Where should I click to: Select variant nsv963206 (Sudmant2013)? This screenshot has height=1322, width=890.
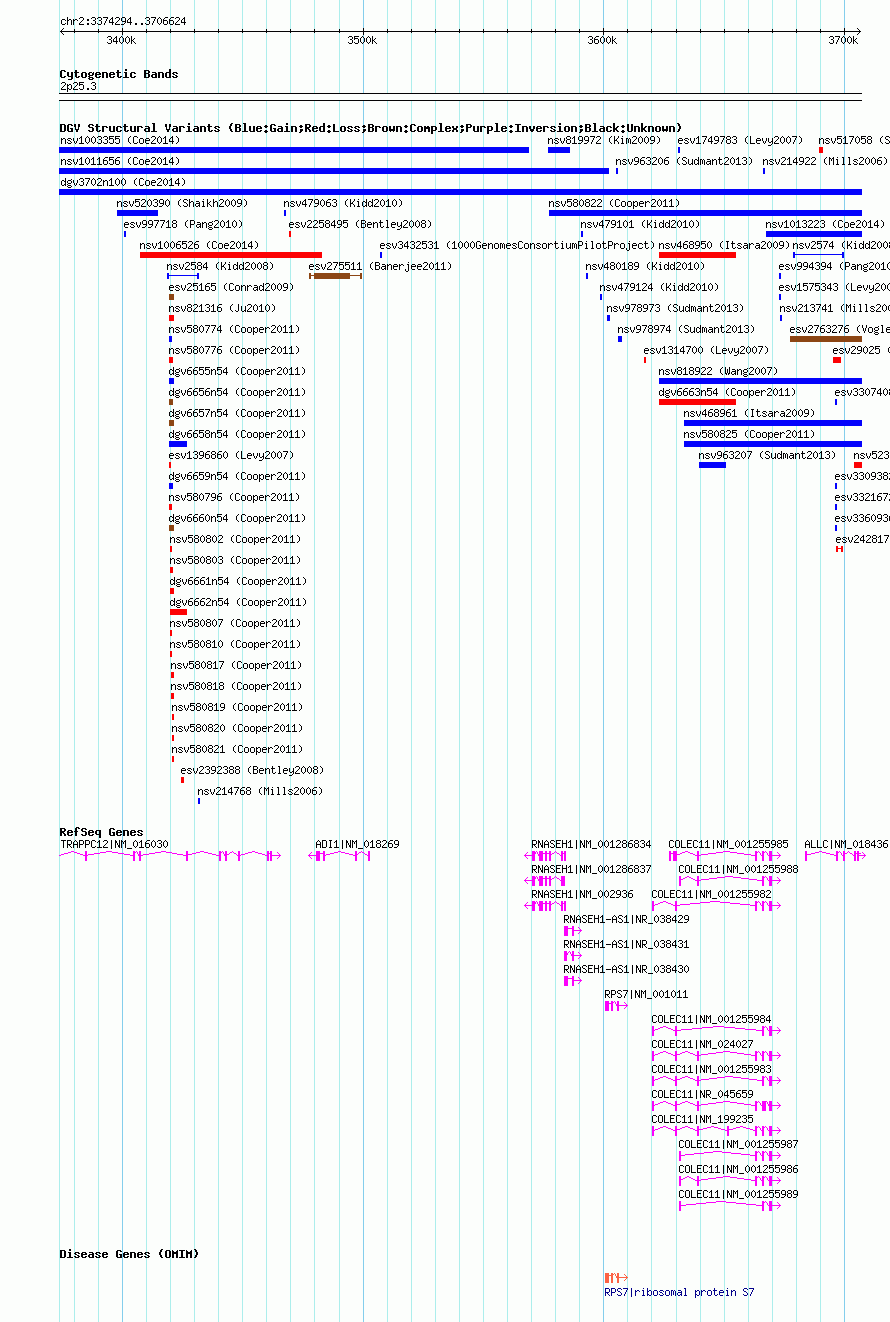point(684,162)
